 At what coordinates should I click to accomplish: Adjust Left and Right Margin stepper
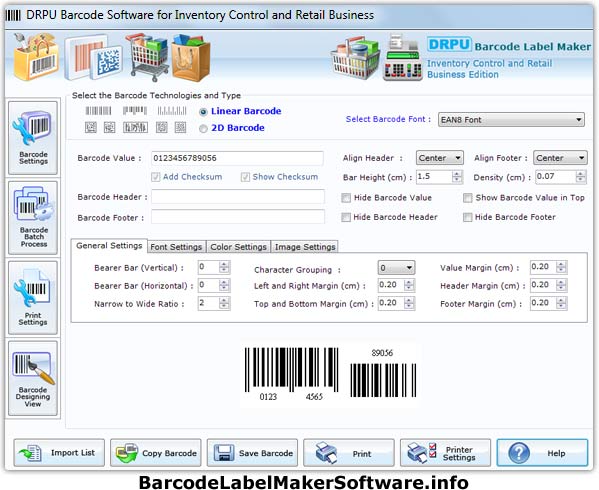[x=409, y=285]
